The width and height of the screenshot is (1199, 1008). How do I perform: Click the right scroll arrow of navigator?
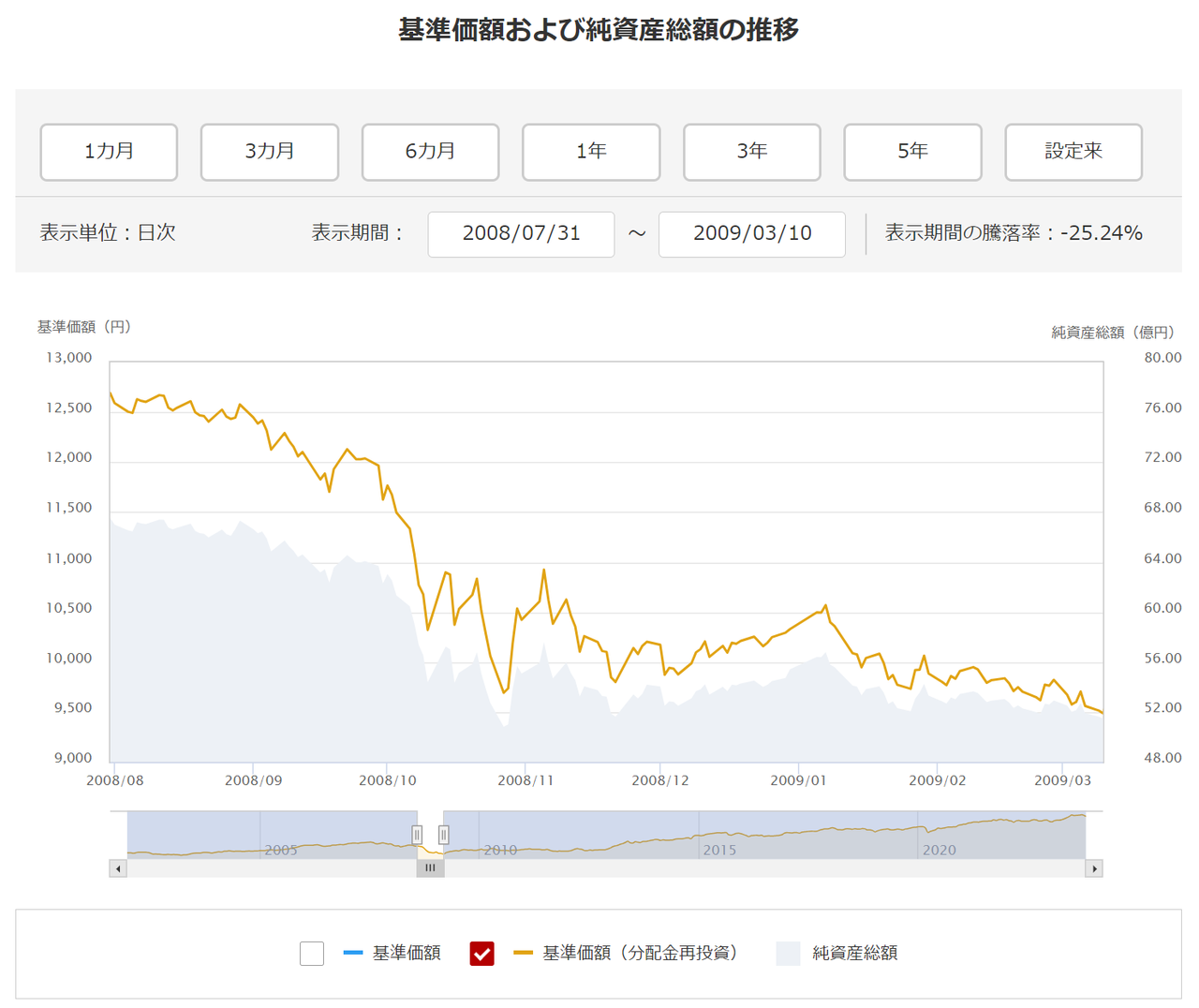(x=1094, y=868)
